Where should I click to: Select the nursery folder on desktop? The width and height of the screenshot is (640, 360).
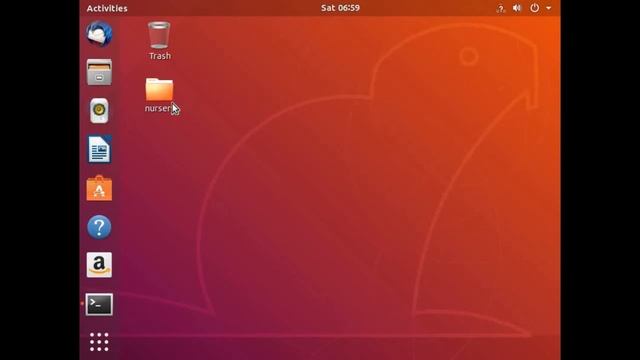pyautogui.click(x=159, y=89)
